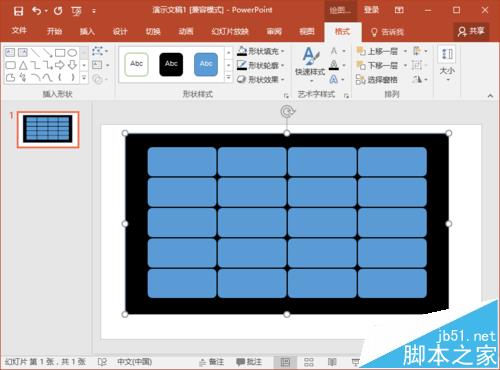Apply the blue Abc shape style

(206, 64)
